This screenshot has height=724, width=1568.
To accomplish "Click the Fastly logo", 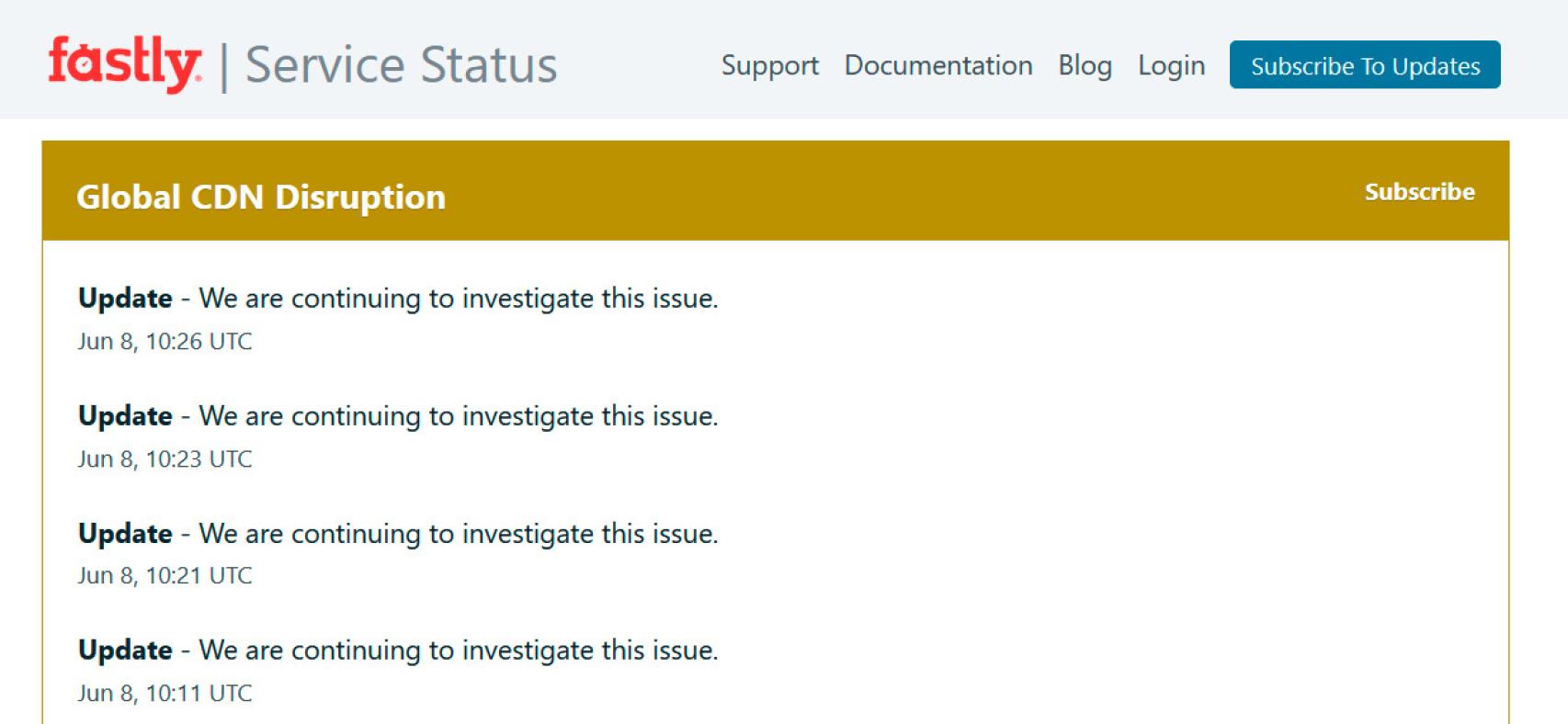I will (125, 63).
